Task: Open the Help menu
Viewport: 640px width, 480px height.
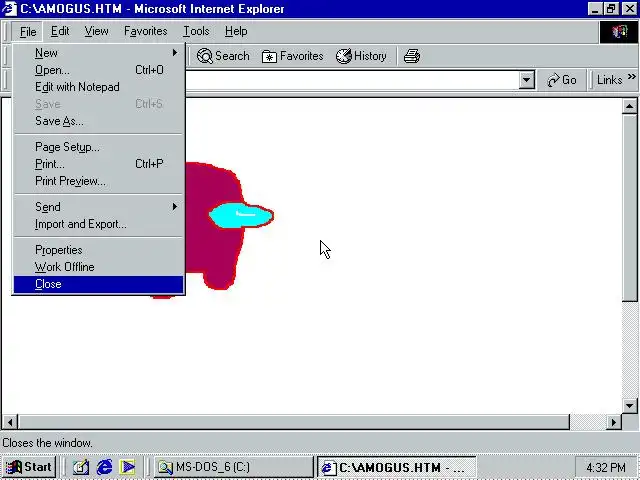Action: coord(236,31)
